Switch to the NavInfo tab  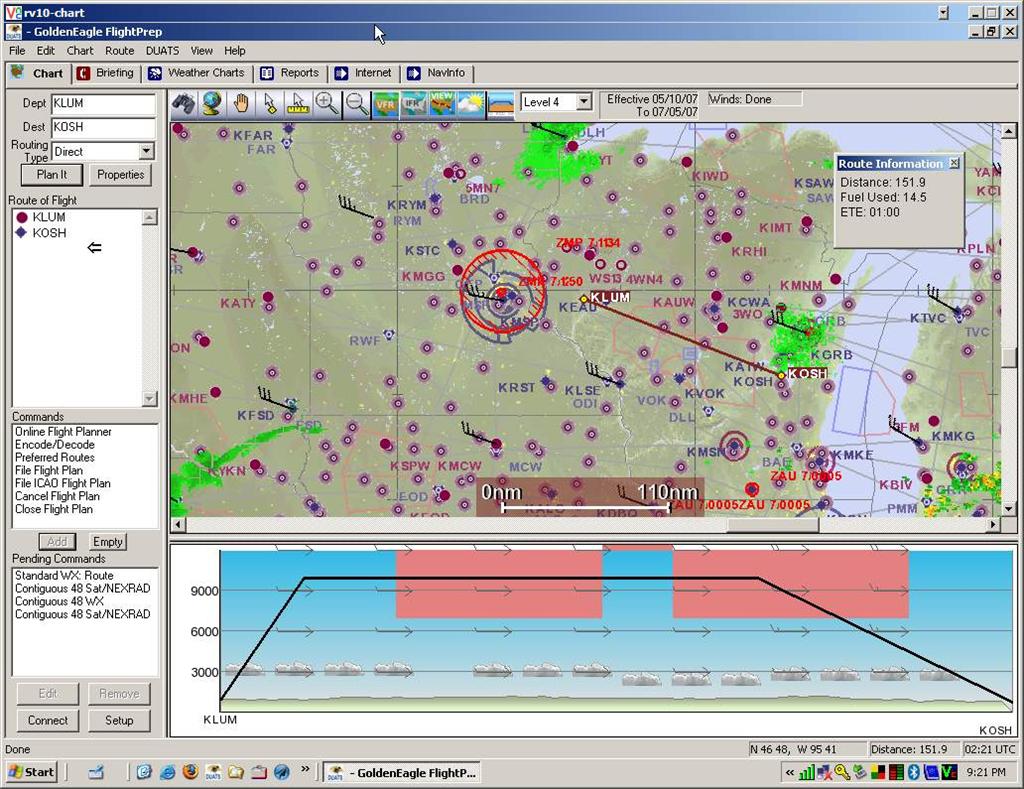tap(436, 73)
